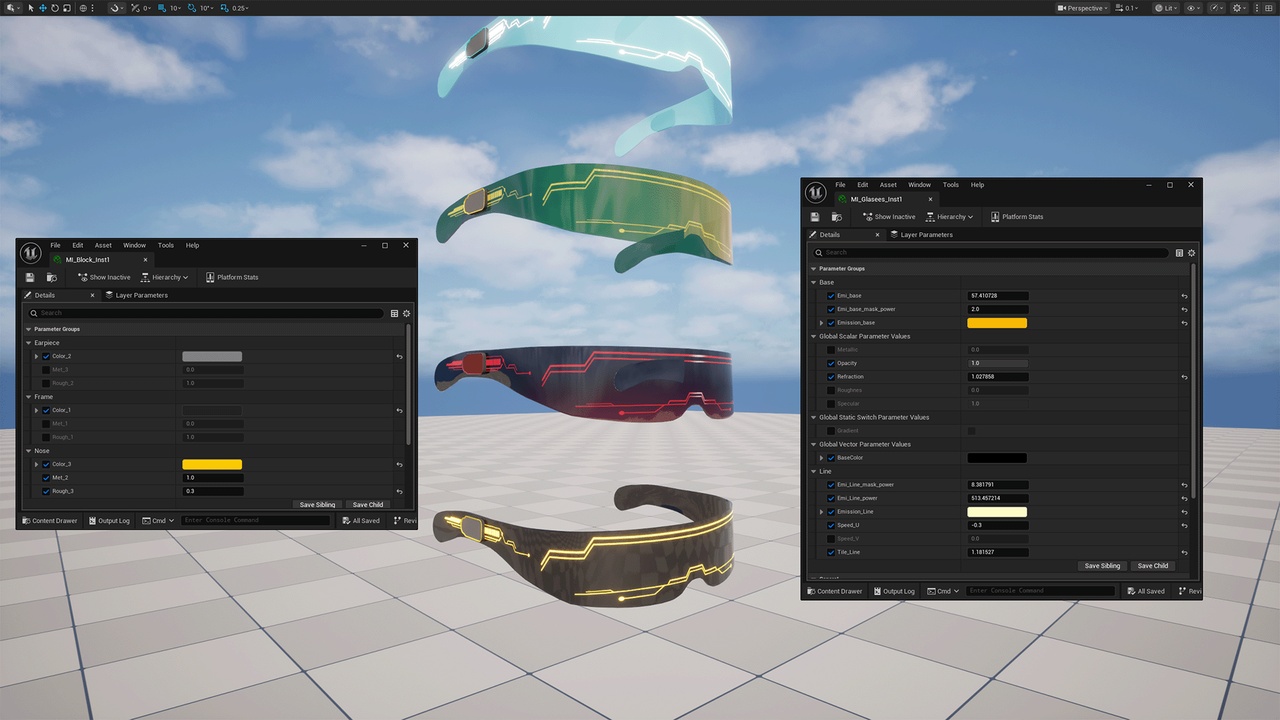Screen dimensions: 1280x720
Task: Click Save icon in MI_Block_Inst1 window
Action: (30, 277)
